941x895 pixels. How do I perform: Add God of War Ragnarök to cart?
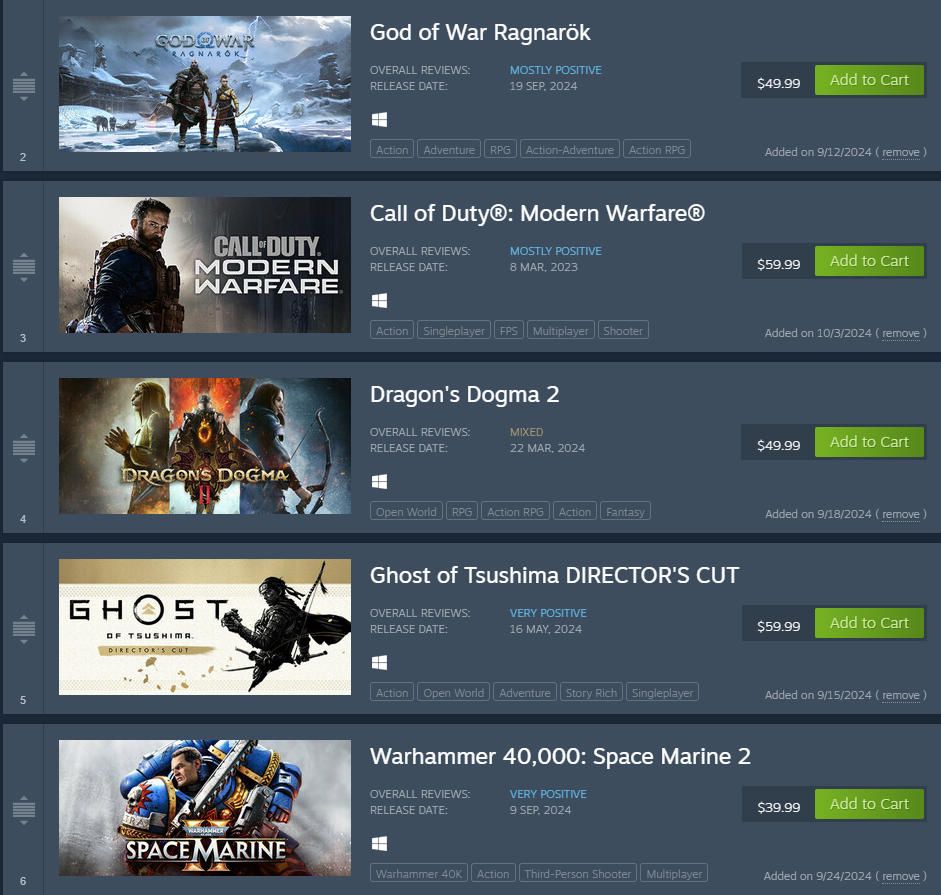[869, 80]
